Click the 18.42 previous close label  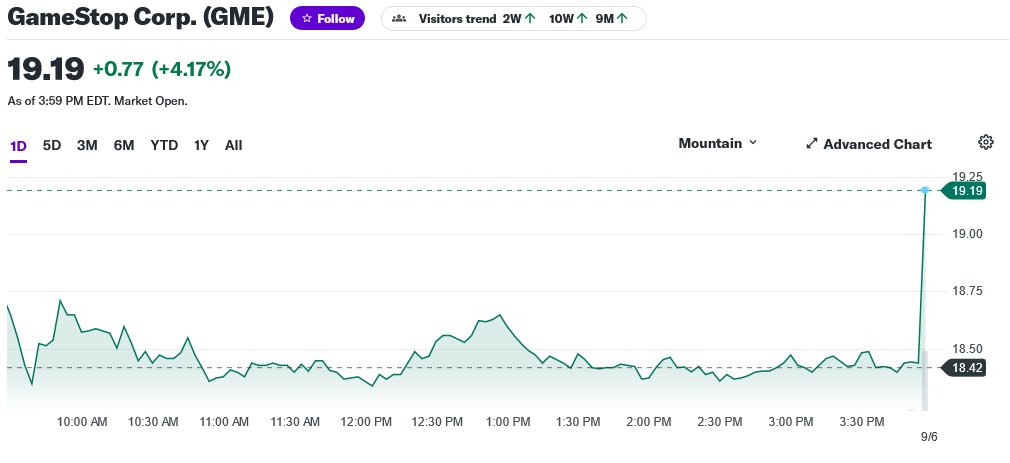tap(964, 368)
